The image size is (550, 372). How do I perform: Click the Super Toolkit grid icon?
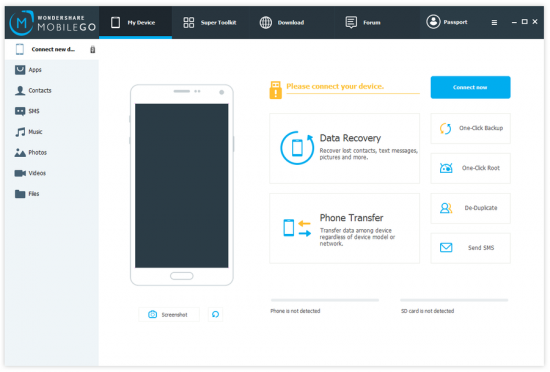point(189,22)
